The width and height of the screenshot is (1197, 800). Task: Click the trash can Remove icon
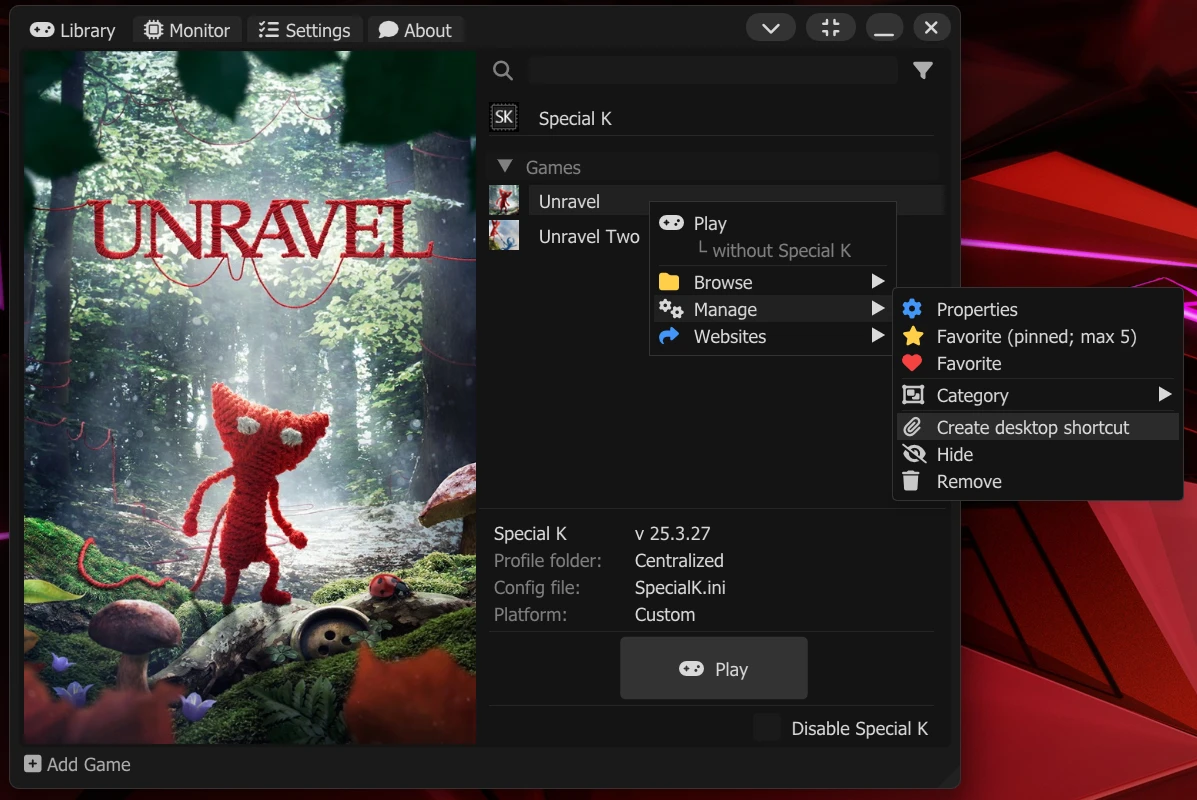(x=911, y=481)
